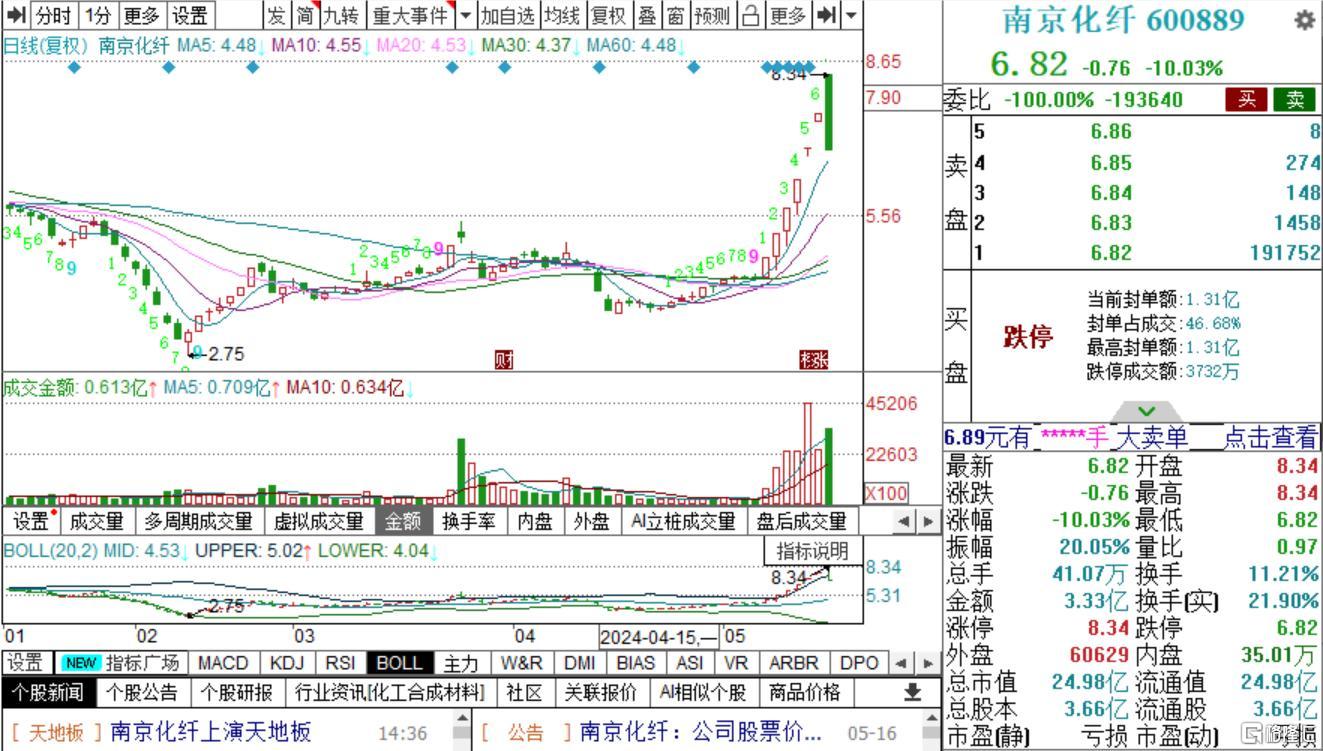Open the 发 toolbar item
Viewport: 1323px width, 751px height.
tap(276, 15)
